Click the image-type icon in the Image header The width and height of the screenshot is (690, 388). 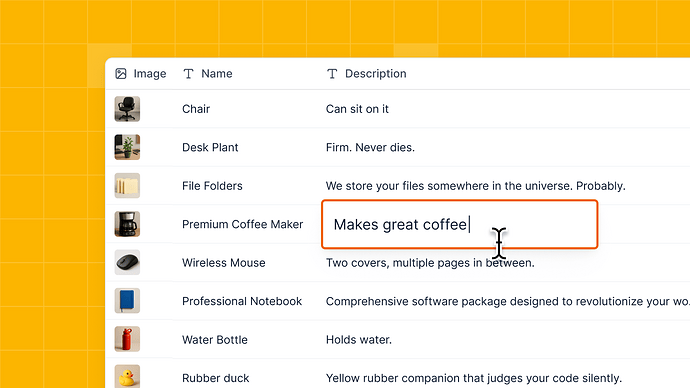(121, 73)
